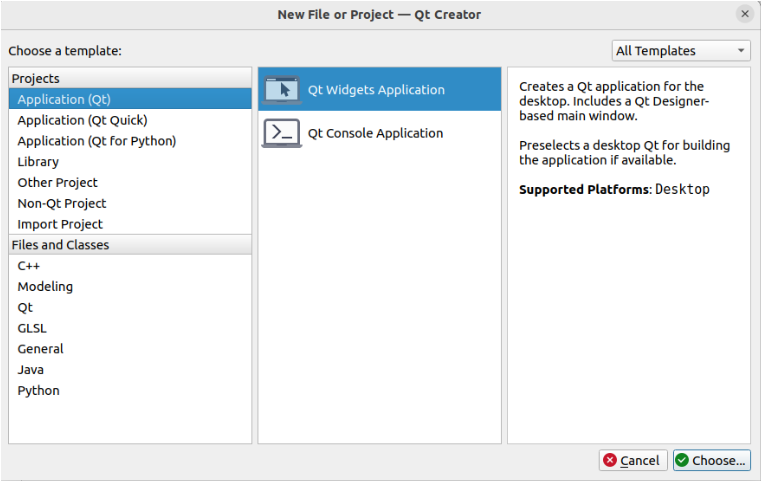Select the Qt file category
The height and width of the screenshot is (481, 761).
[x=25, y=308]
